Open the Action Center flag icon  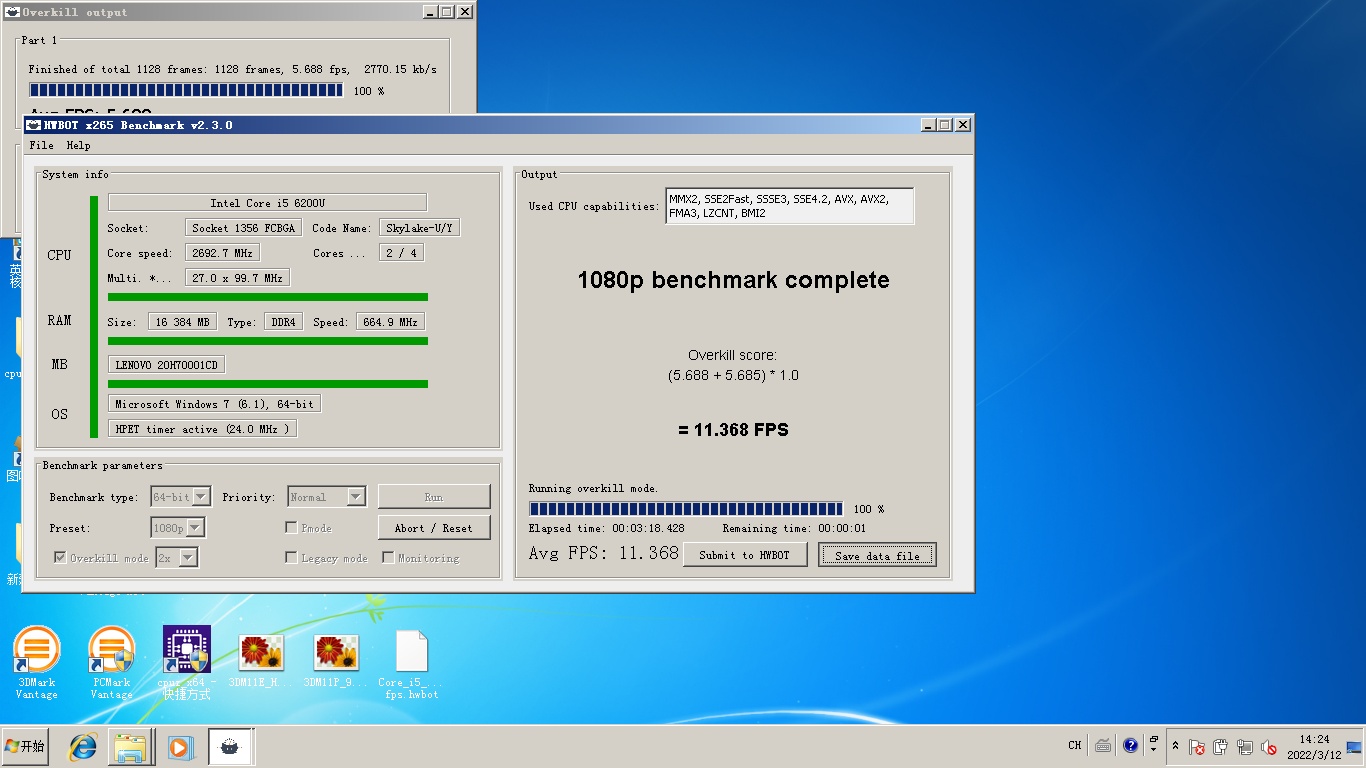1197,747
